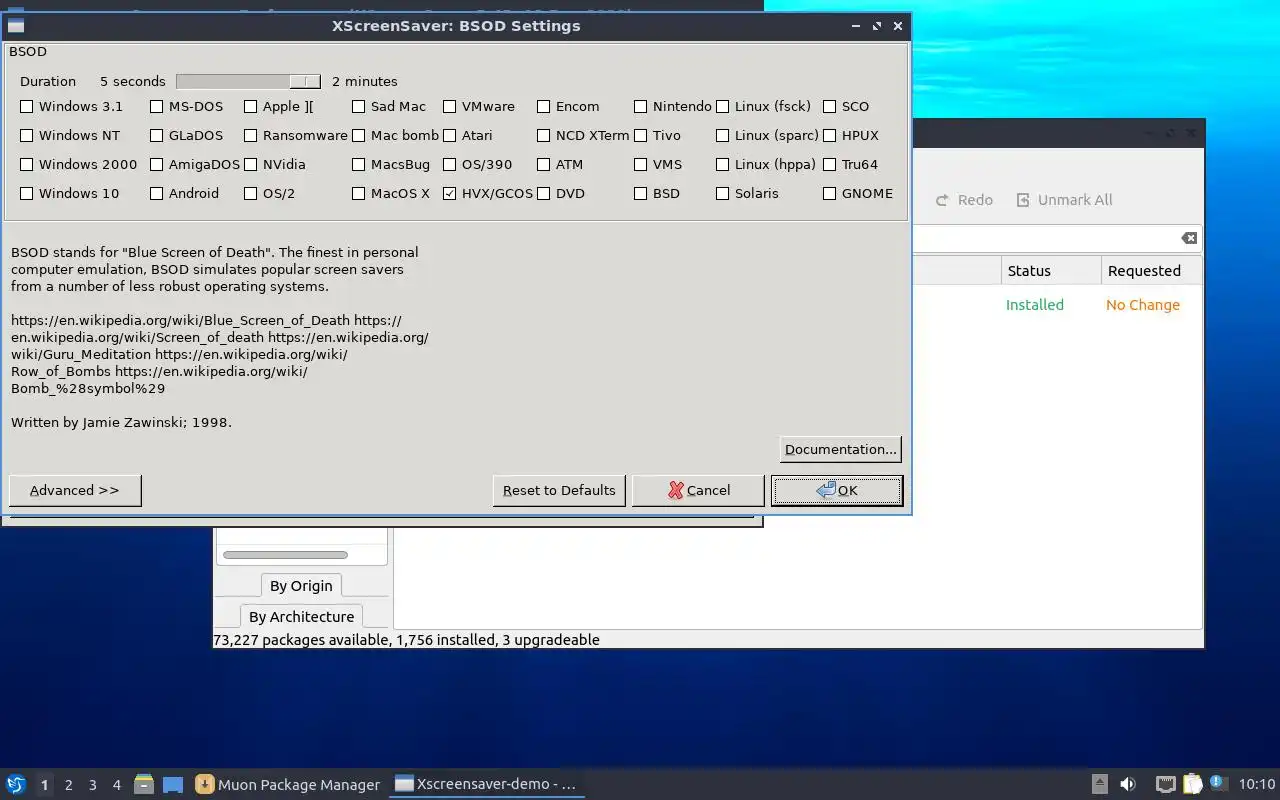This screenshot has width=1280, height=800.
Task: Switch to Muon Package Manager in the taskbar
Action: (288, 784)
